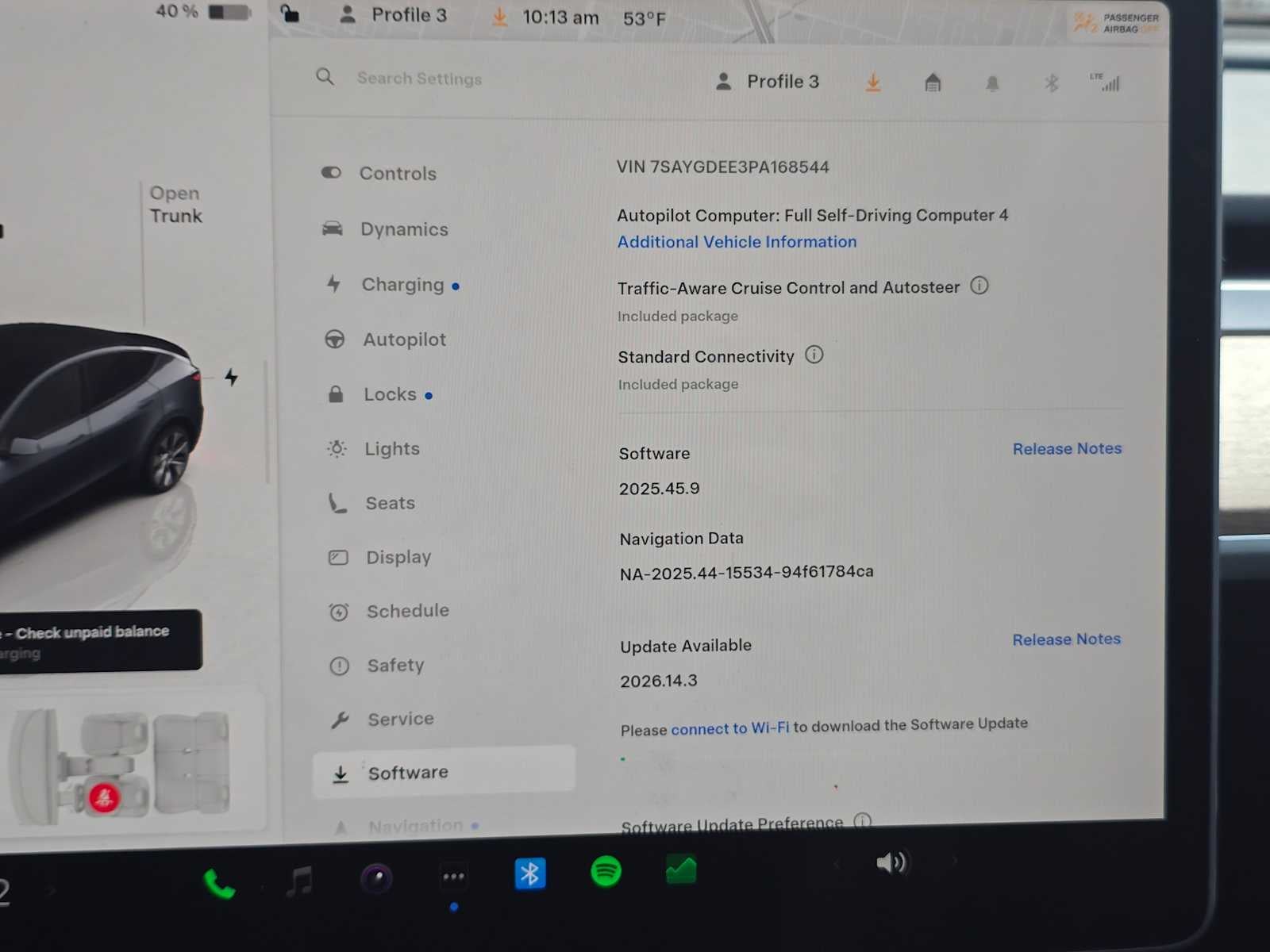The width and height of the screenshot is (1270, 952).
Task: Click the search magnifier icon
Action: point(325,77)
